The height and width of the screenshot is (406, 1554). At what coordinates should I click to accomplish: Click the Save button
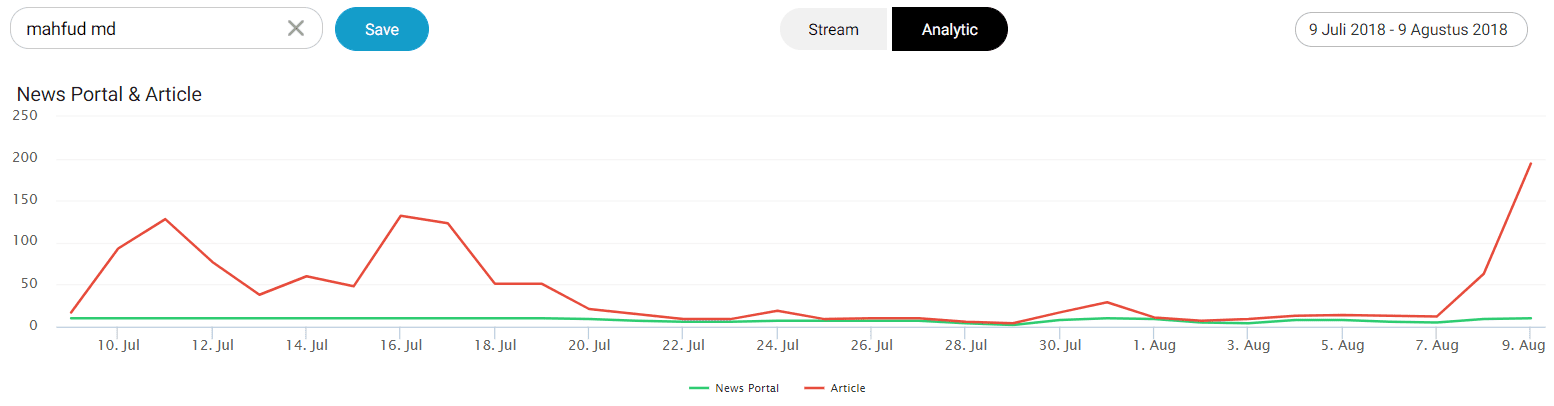tap(382, 29)
